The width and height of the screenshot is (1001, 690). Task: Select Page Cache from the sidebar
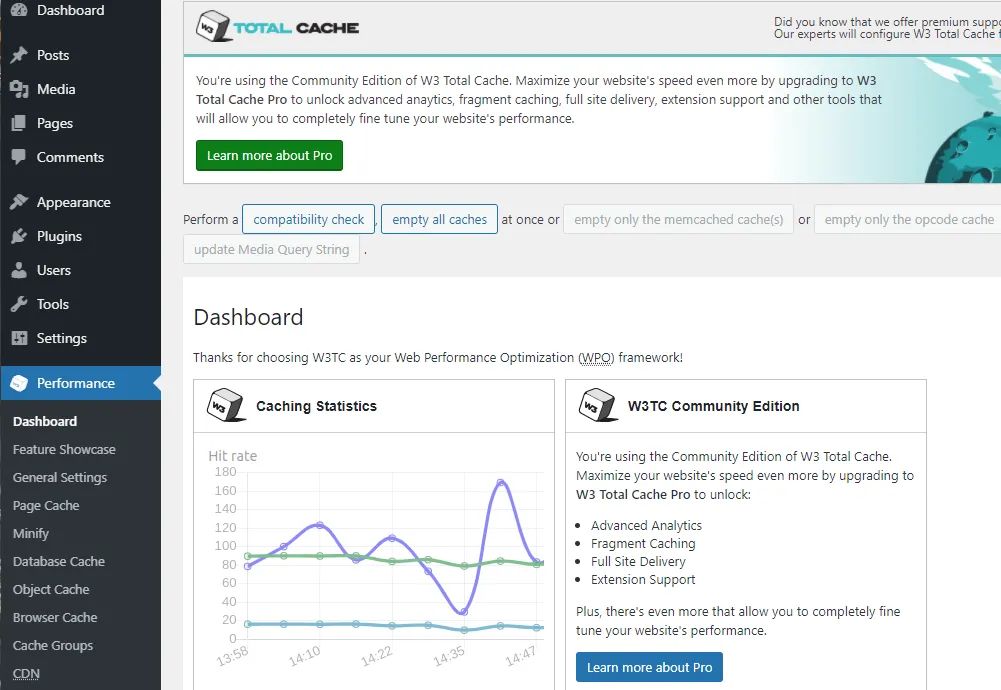tap(47, 505)
